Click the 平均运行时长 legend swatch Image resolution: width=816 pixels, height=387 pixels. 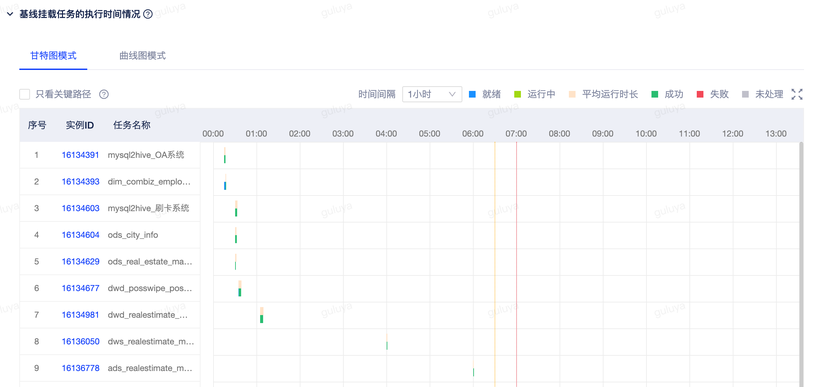[x=572, y=94]
